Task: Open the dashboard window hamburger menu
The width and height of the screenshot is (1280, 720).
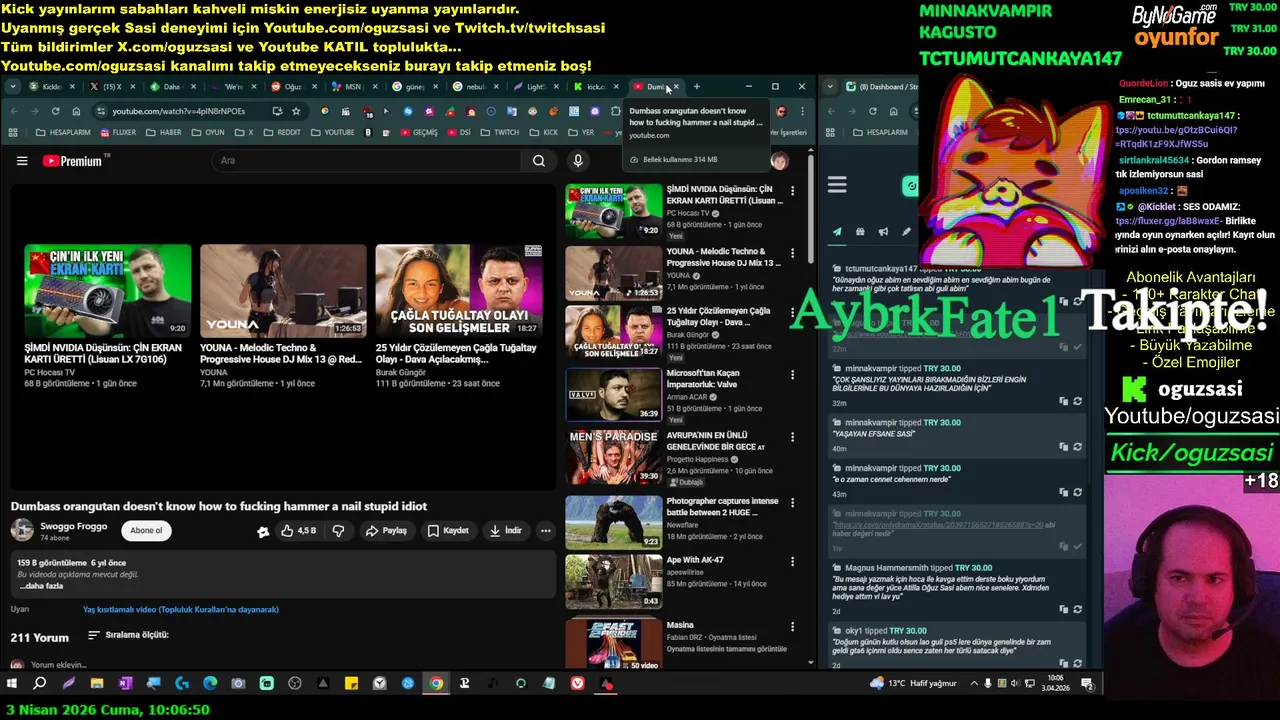Action: [x=837, y=185]
